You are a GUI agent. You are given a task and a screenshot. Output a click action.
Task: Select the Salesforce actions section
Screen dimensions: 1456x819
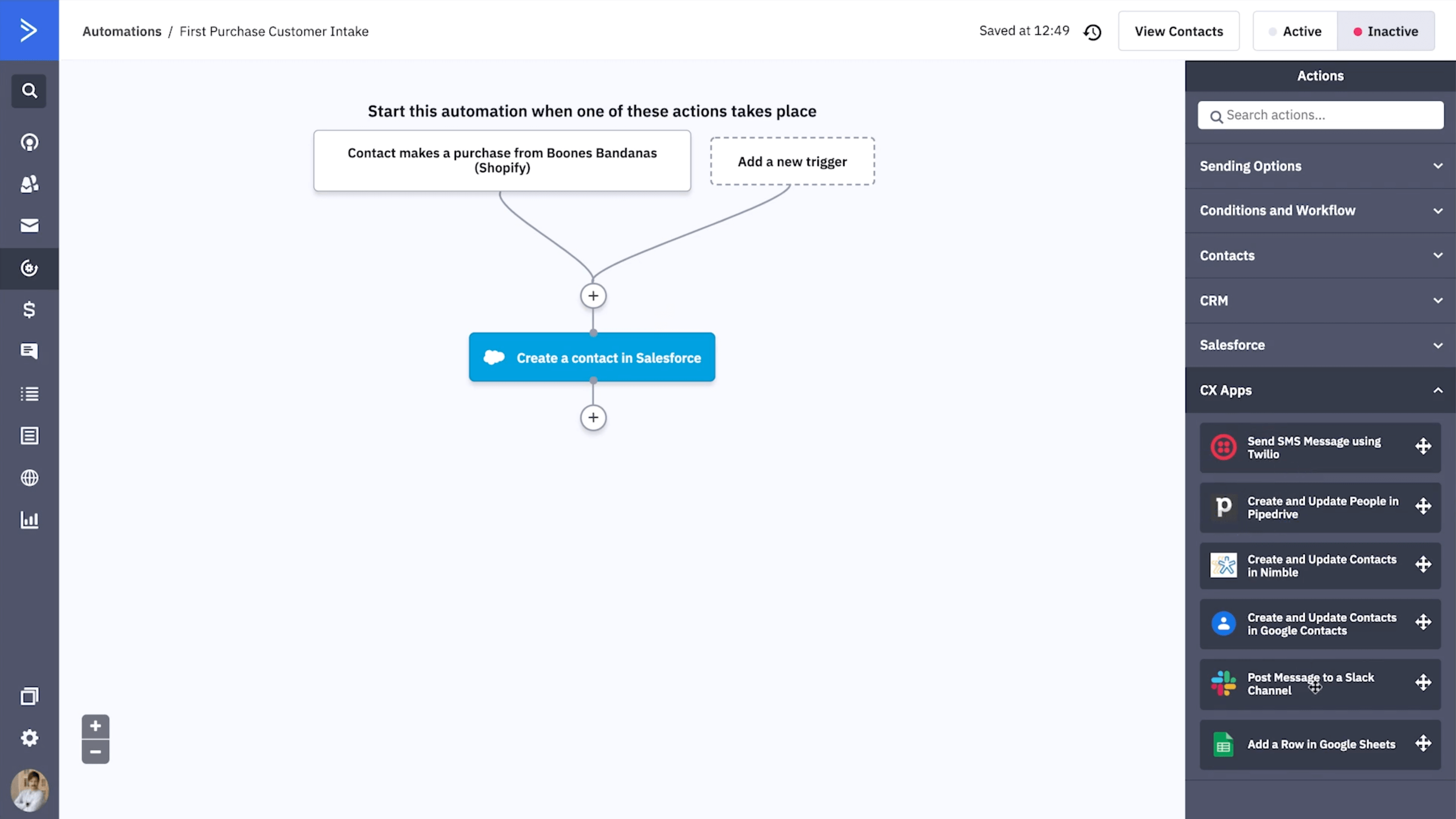click(1320, 345)
